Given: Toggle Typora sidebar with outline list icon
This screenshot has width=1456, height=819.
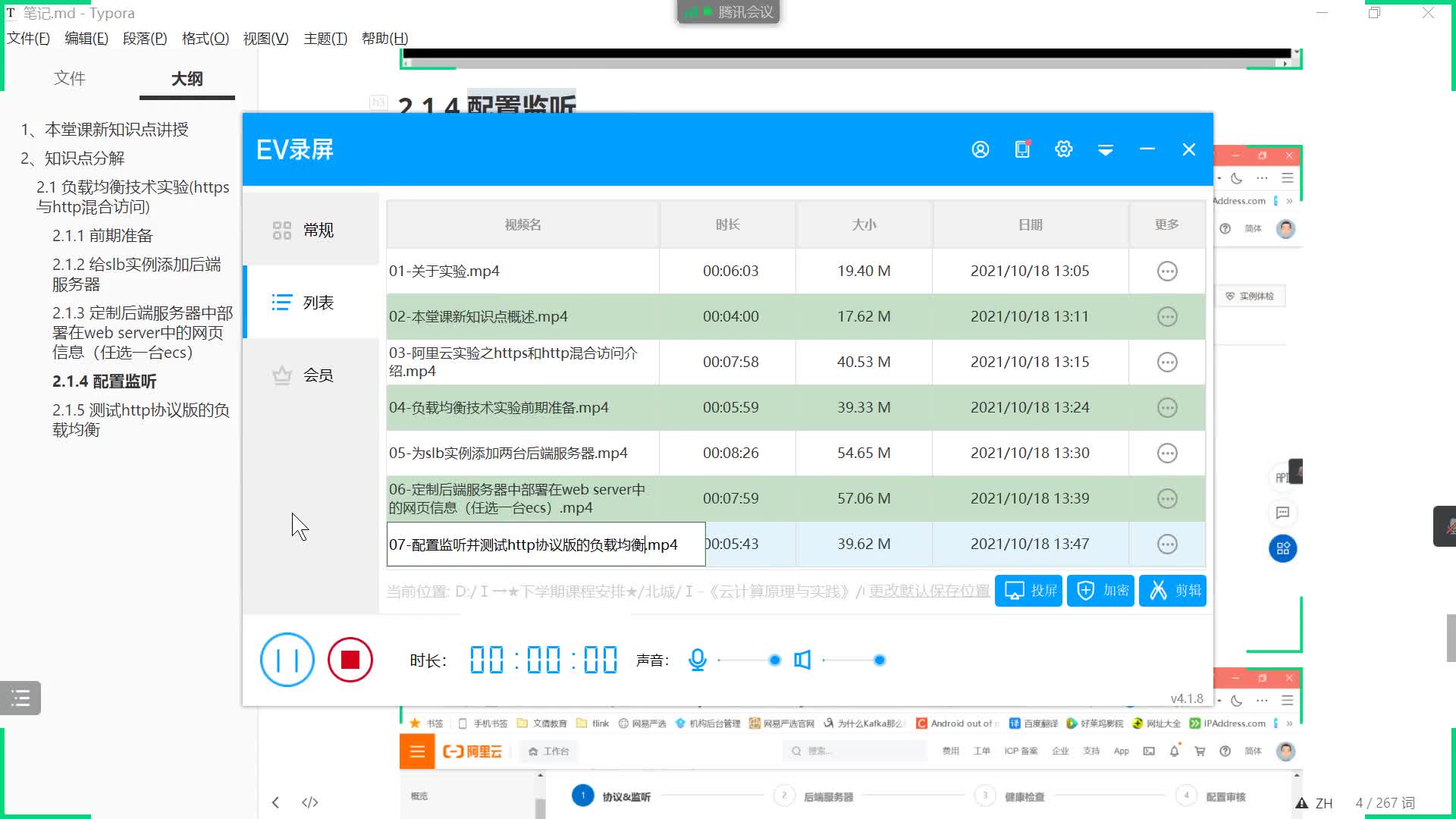Looking at the screenshot, I should point(20,698).
